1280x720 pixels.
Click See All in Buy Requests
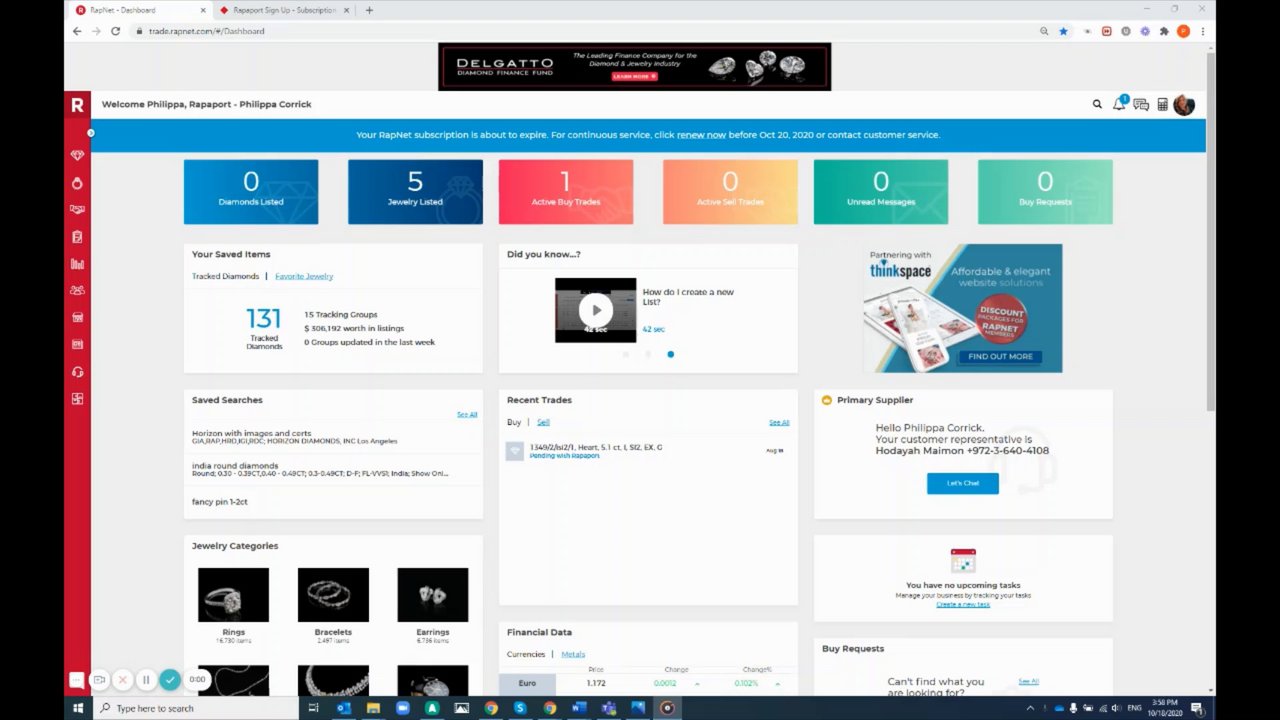point(1028,681)
